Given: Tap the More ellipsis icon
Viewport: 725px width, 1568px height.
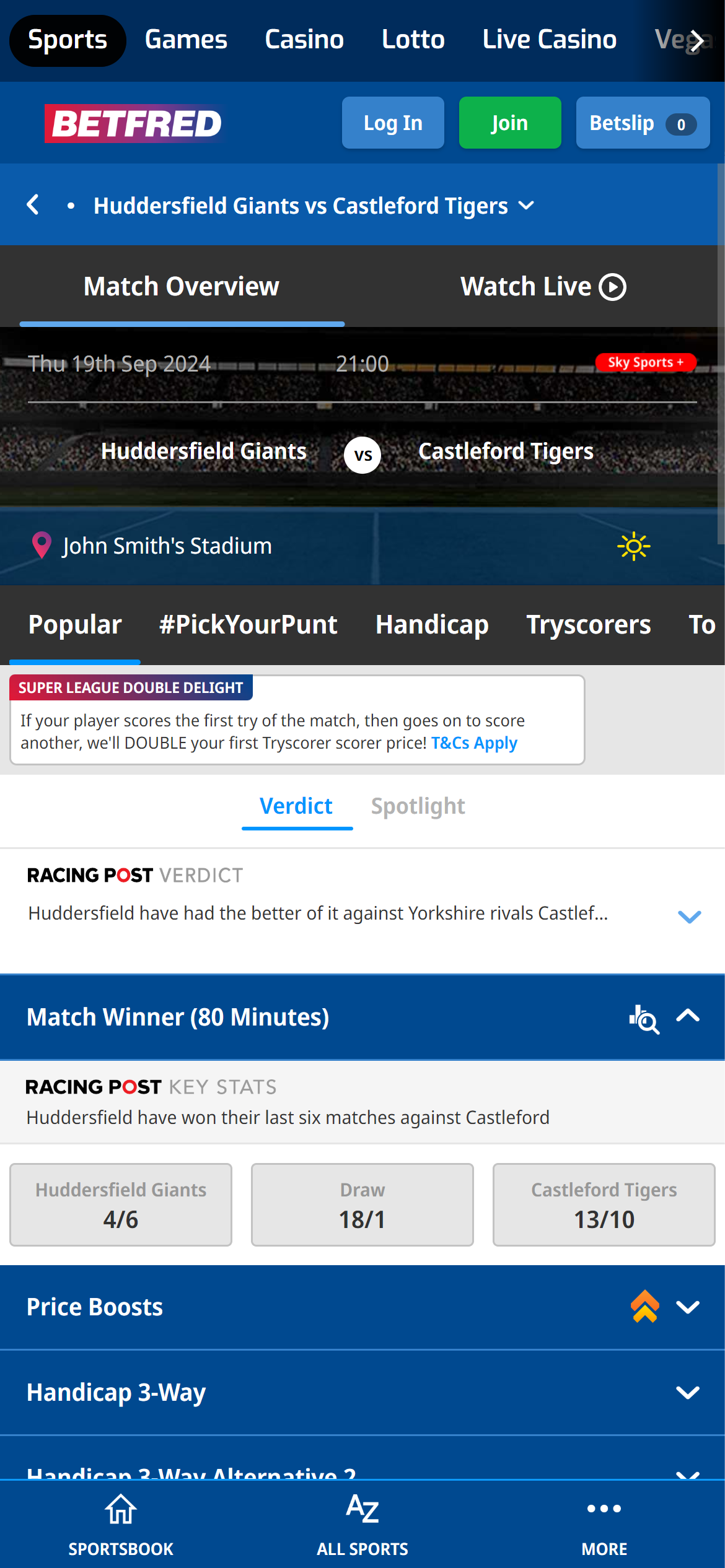Looking at the screenshot, I should pyautogui.click(x=604, y=1509).
